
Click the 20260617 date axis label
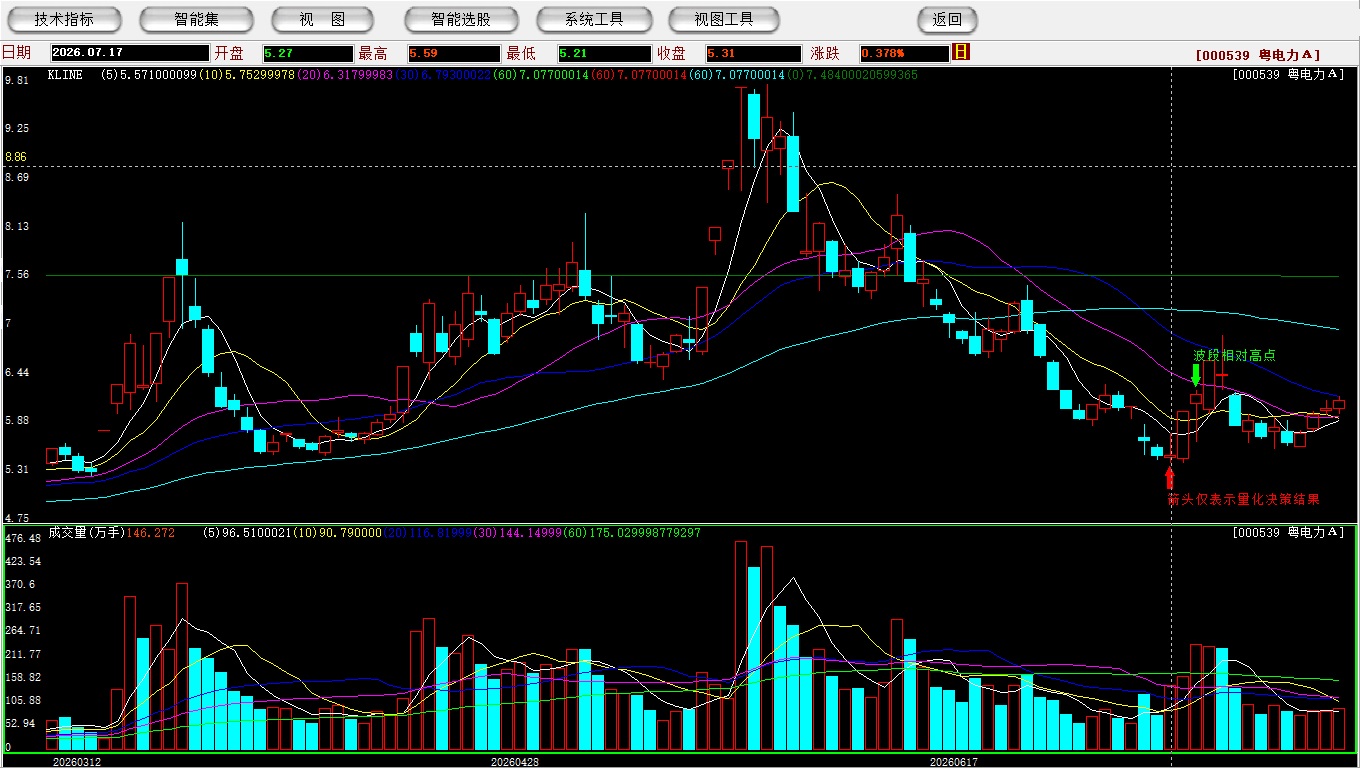pyautogui.click(x=953, y=761)
